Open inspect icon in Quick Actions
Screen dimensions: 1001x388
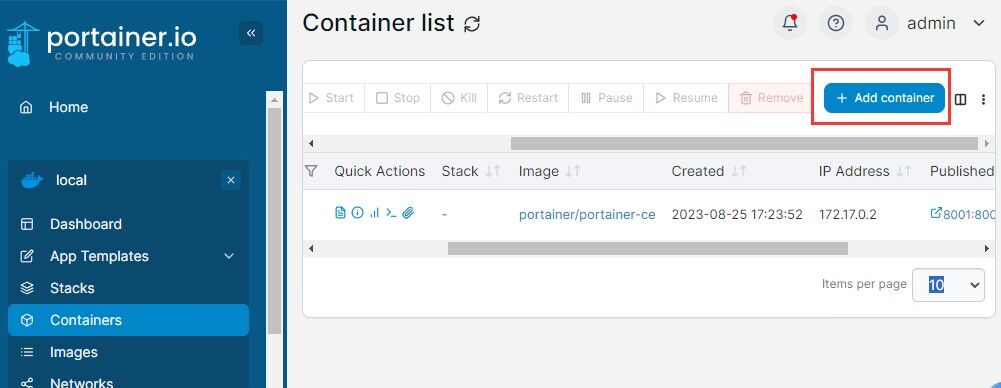coord(358,213)
